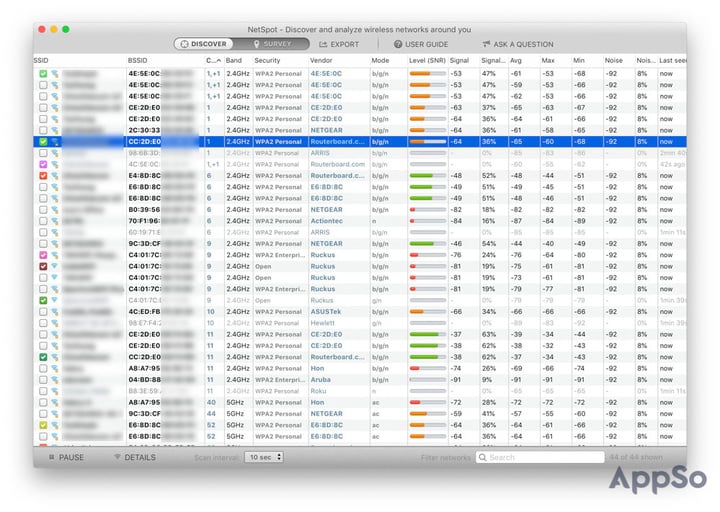Click the Wi-Fi icon in the 4C:5E:0C Routerboard.com row
Viewport: 720px width, 512px height.
click(x=55, y=164)
